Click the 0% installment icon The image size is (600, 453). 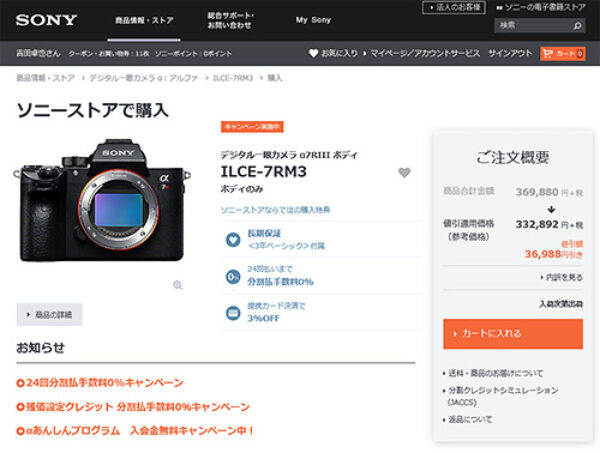(x=232, y=276)
